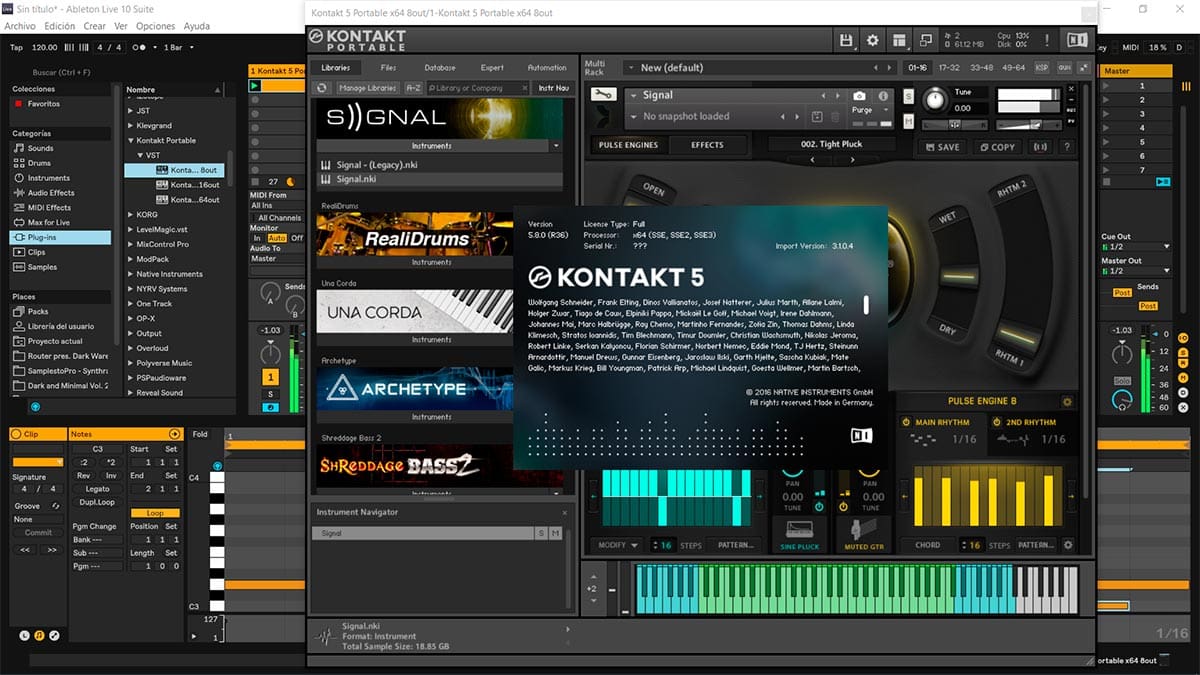Viewport: 1200px width, 675px height.
Task: Open the instrument info icon
Action: tap(882, 95)
